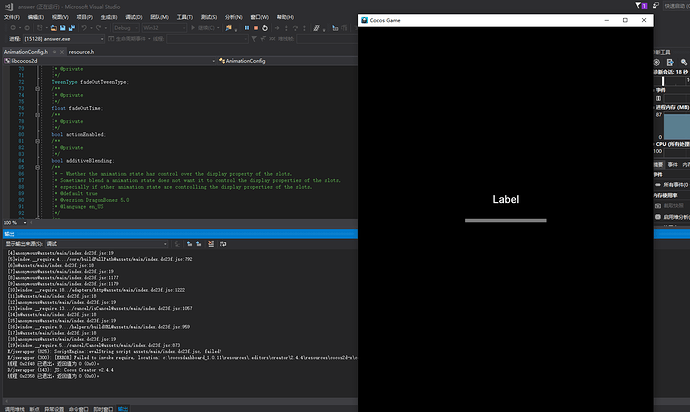Click the notifications flag icon
690x412 pixels.
[x=639, y=5]
